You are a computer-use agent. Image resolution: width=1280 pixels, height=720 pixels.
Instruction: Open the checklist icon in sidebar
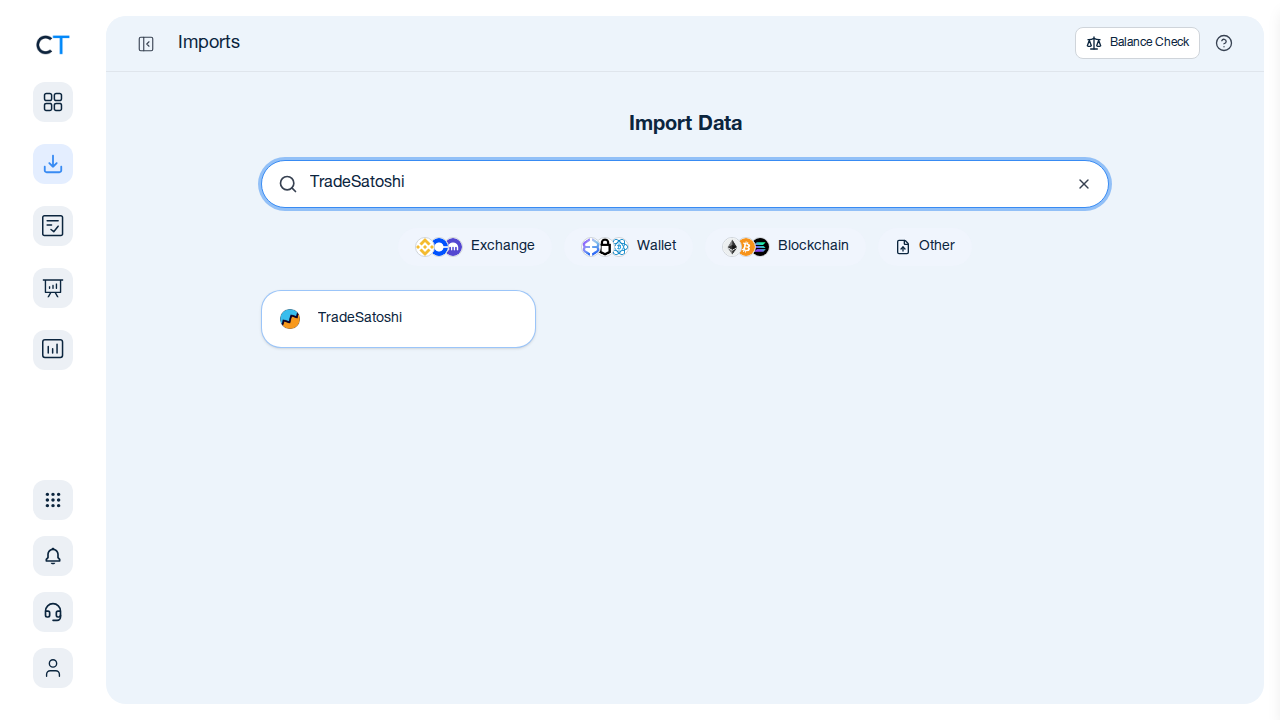point(53,226)
